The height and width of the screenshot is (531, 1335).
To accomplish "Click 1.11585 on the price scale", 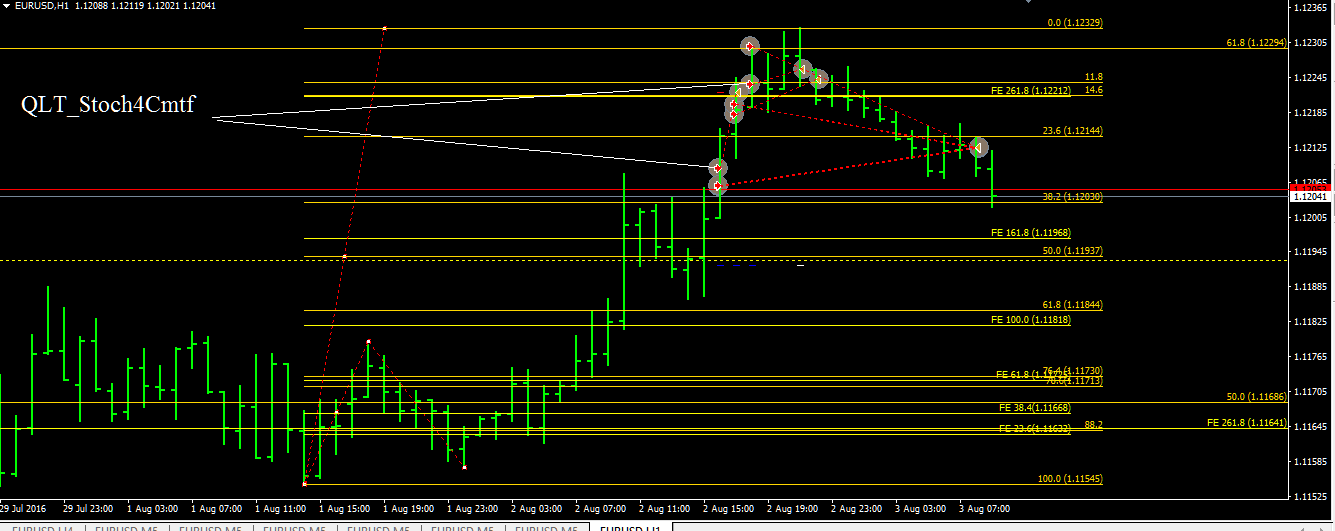I will tap(1310, 461).
